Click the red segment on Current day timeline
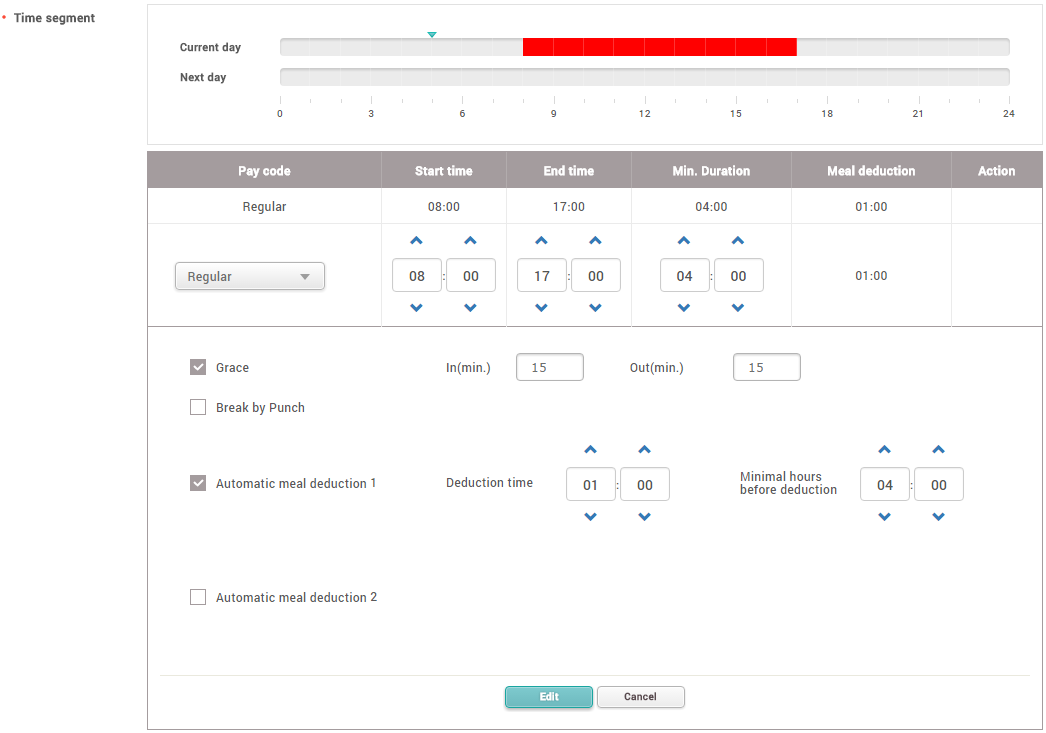 point(660,47)
